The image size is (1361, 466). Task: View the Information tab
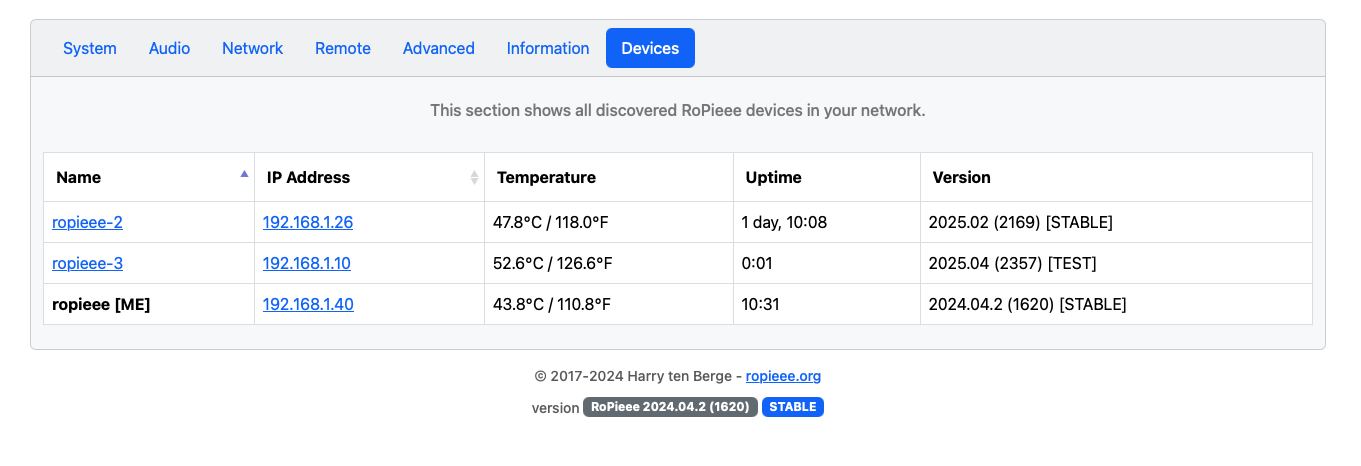548,48
